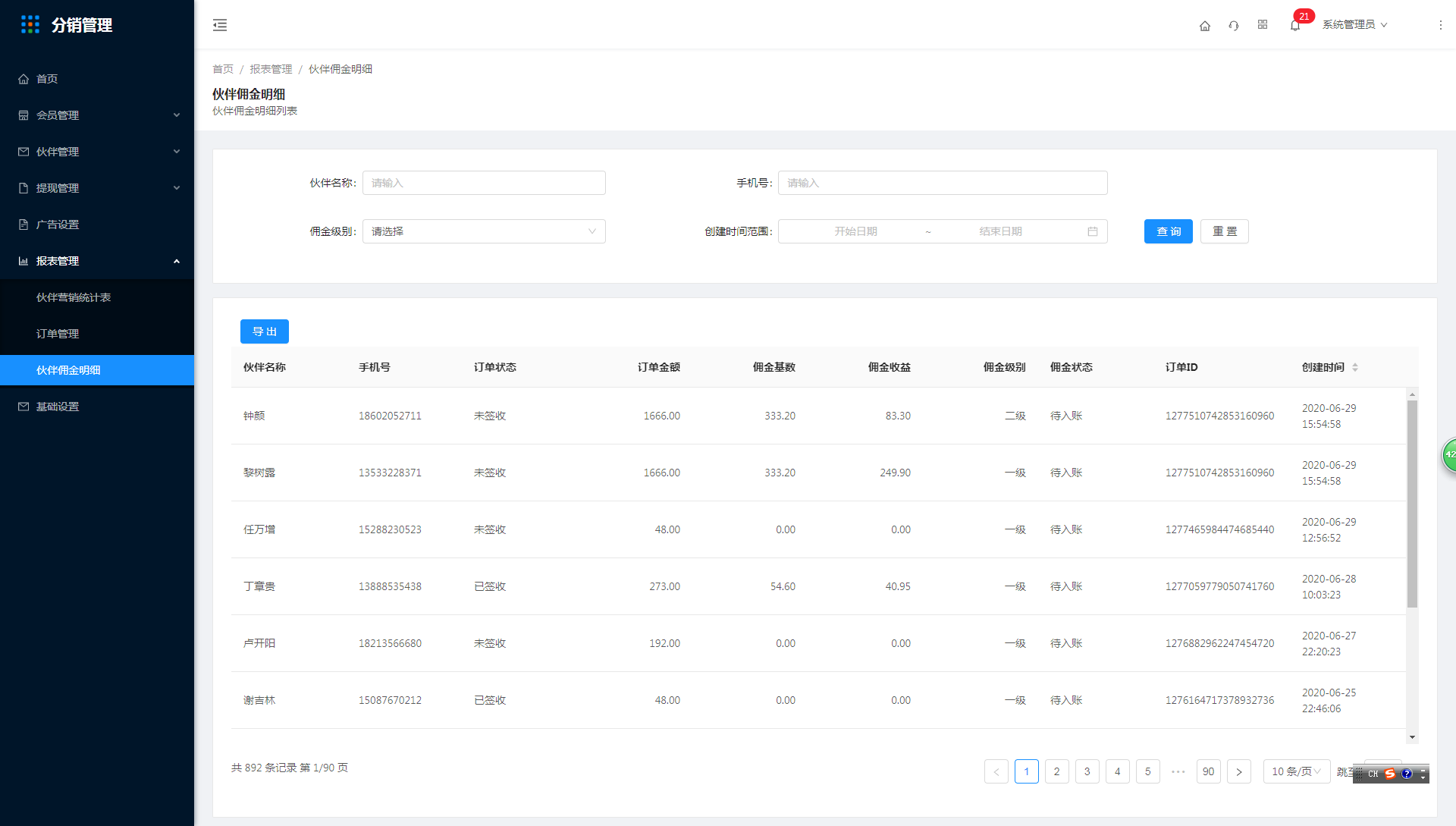Click the 开始日期 date field
The image size is (1456, 826).
855,231
